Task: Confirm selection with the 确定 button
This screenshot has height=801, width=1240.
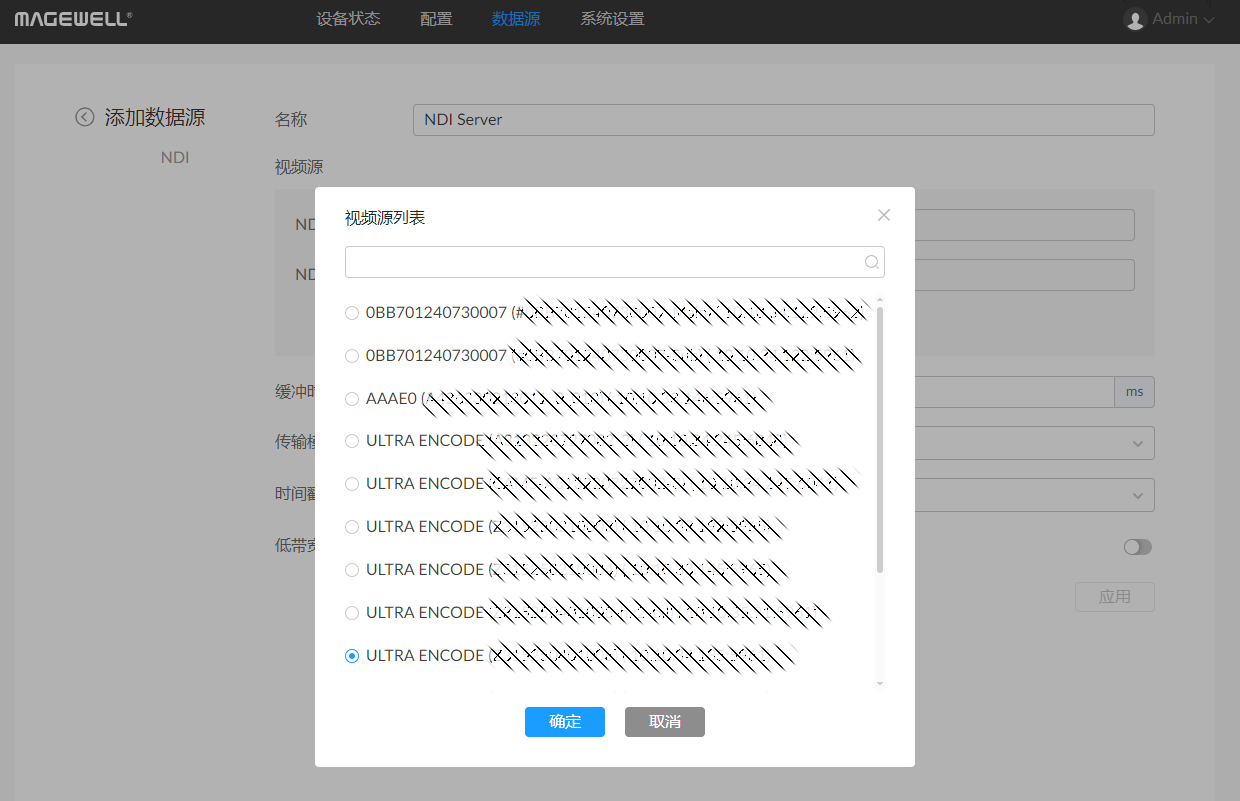Action: click(x=565, y=722)
